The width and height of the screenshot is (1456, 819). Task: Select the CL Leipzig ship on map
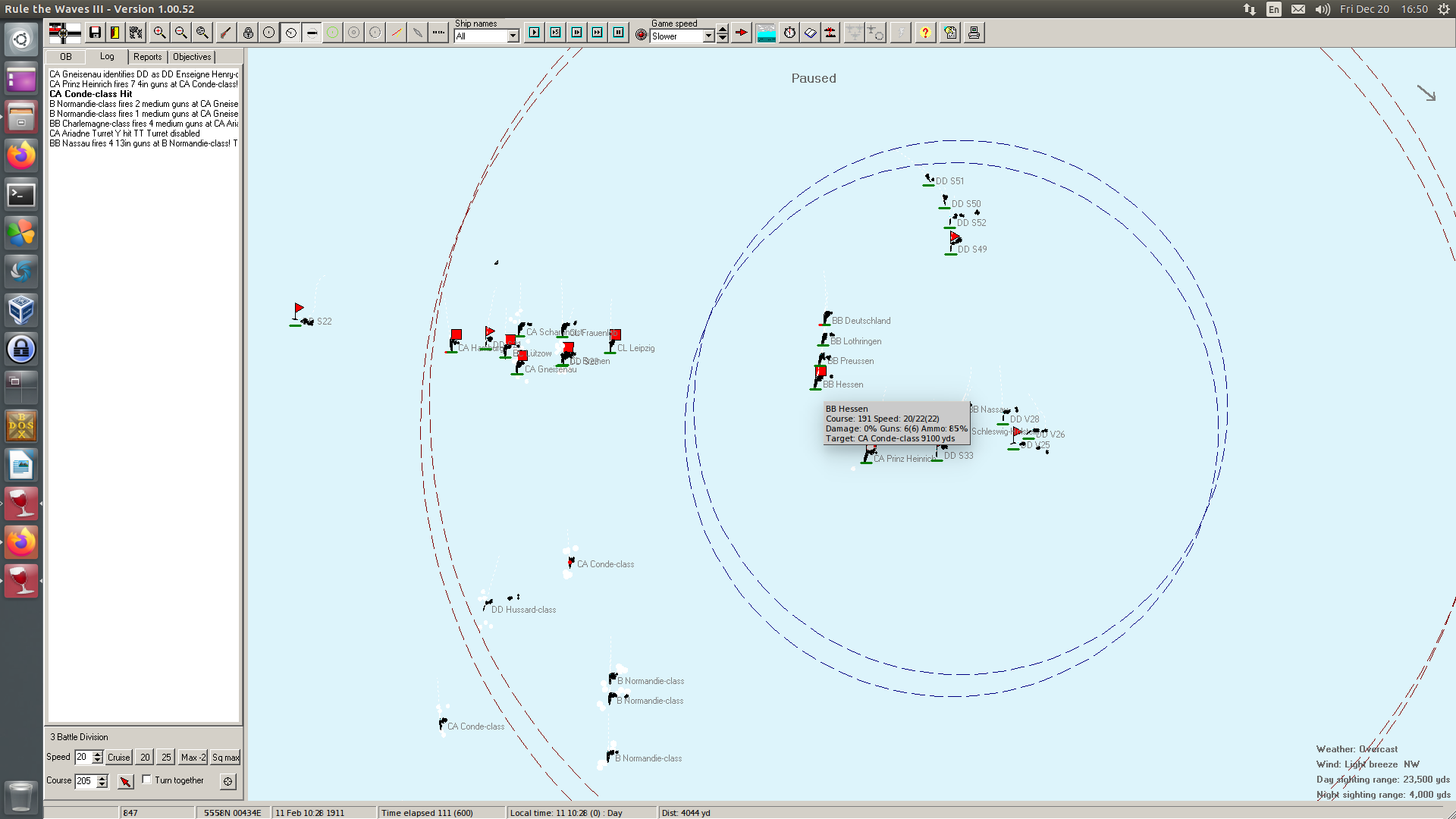click(x=612, y=346)
